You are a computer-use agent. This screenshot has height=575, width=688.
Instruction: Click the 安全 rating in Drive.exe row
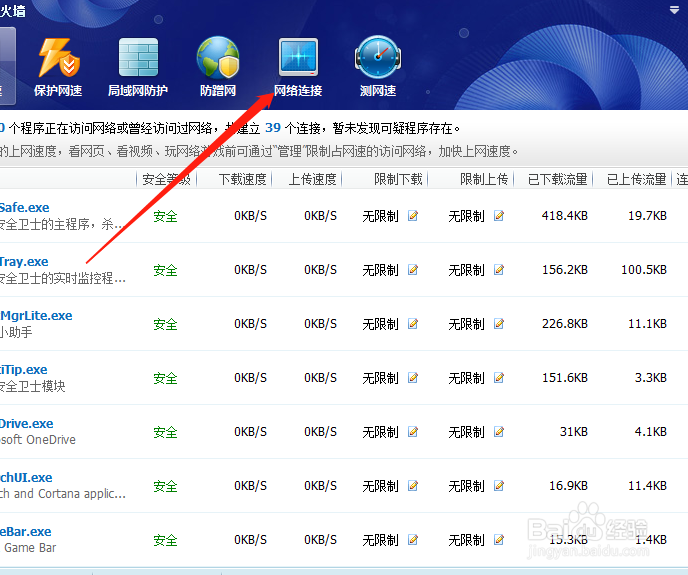(165, 432)
